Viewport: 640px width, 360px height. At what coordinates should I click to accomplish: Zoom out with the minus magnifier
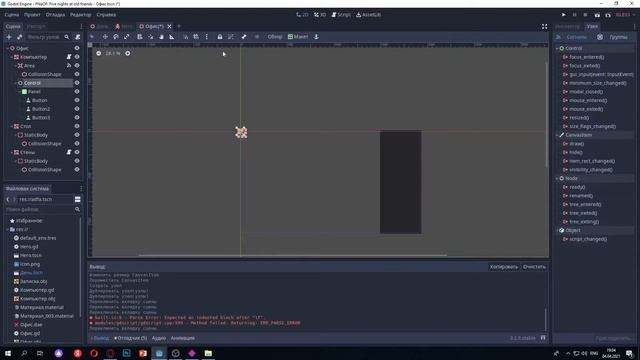point(98,53)
